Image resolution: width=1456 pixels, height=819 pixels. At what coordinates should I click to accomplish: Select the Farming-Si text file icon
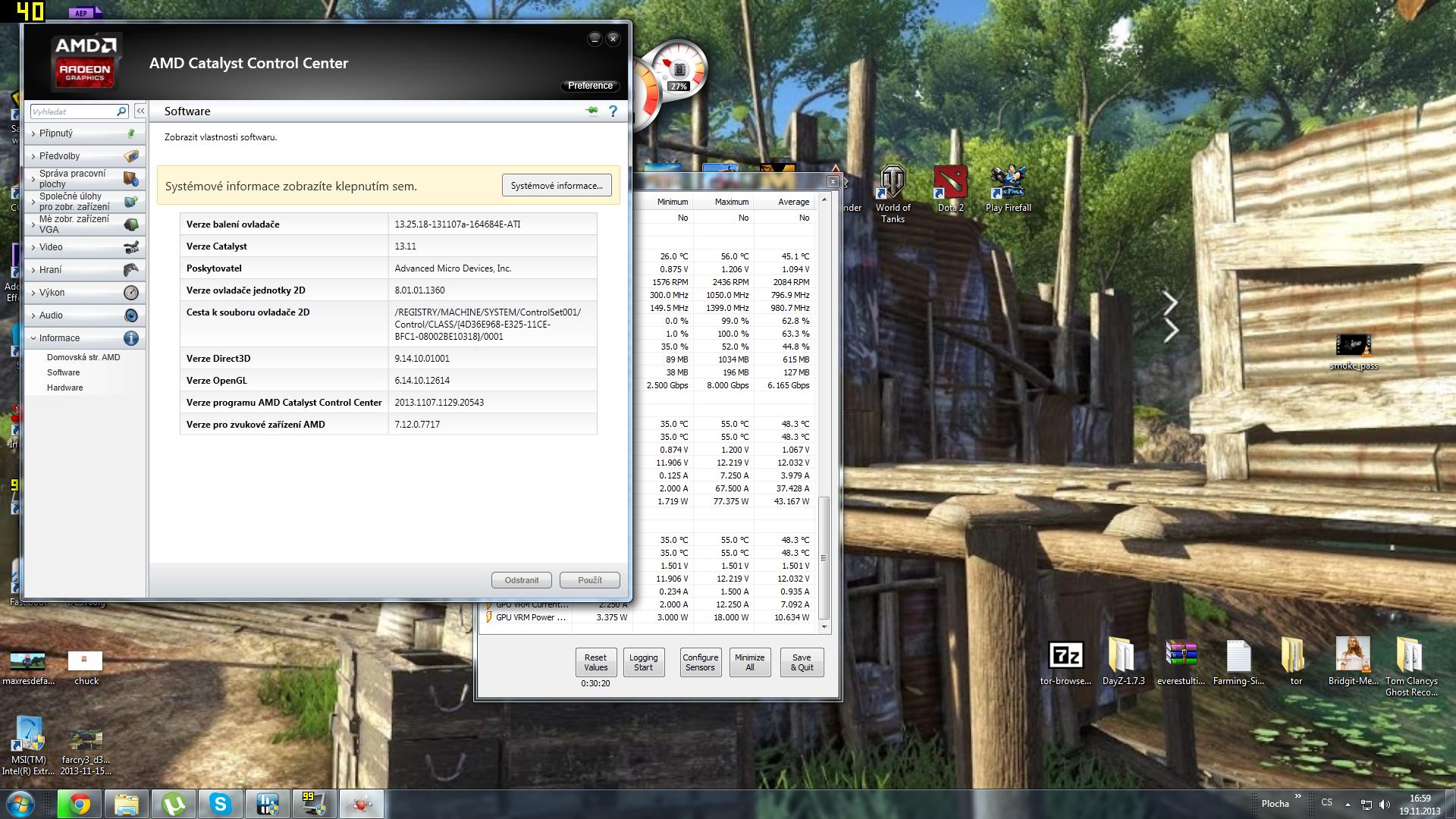click(1238, 664)
